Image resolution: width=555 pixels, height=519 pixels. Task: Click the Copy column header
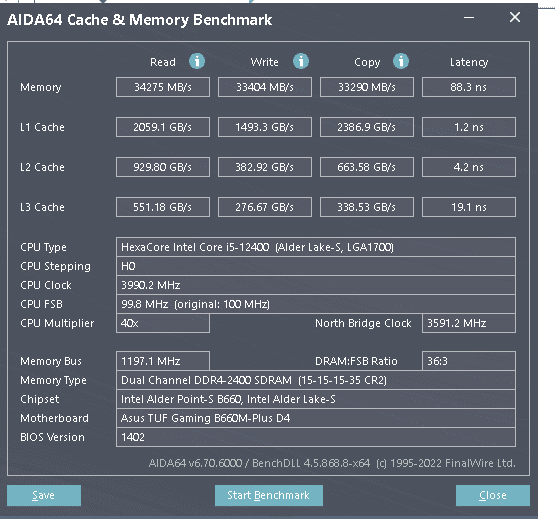coord(367,63)
